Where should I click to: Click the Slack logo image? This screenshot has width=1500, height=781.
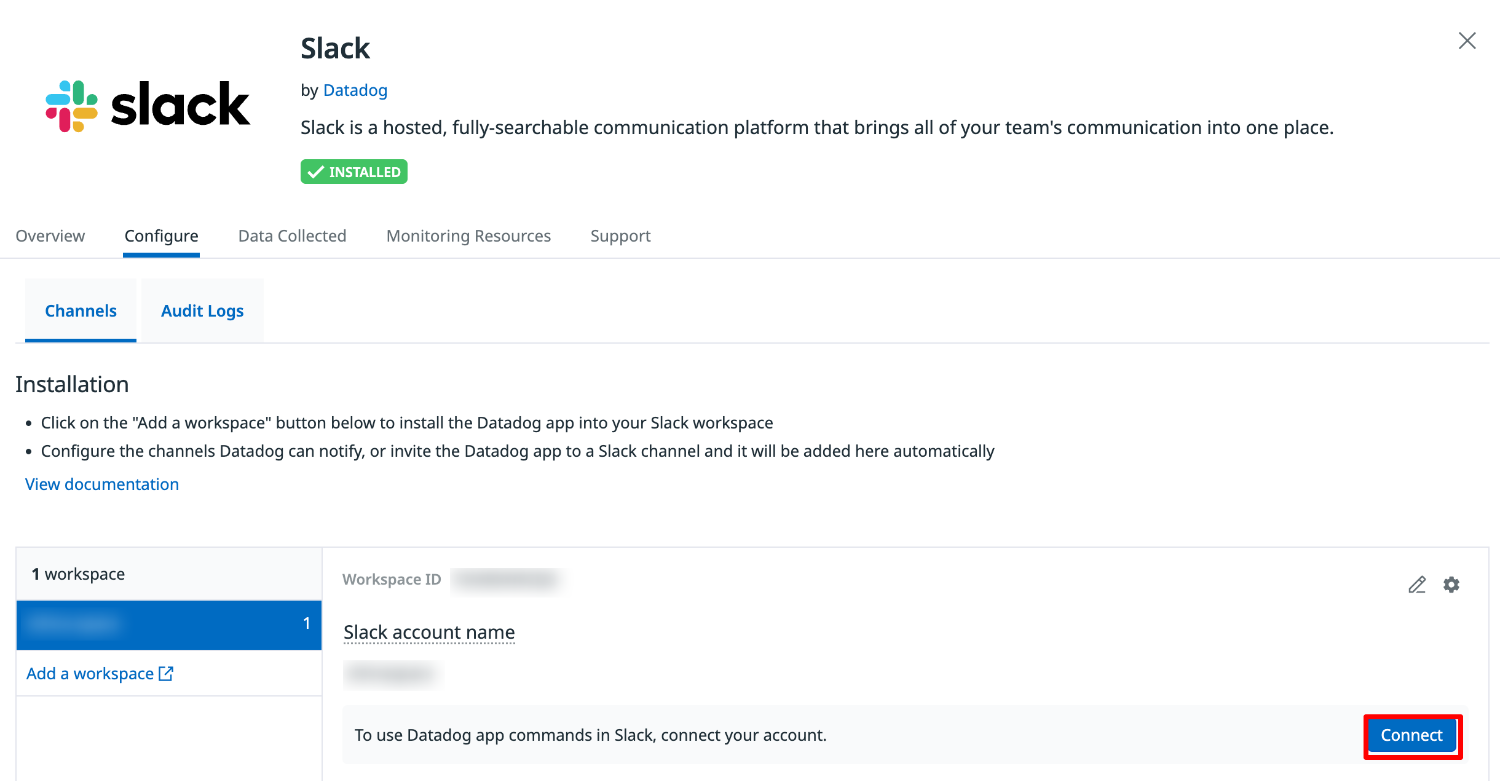tap(148, 106)
